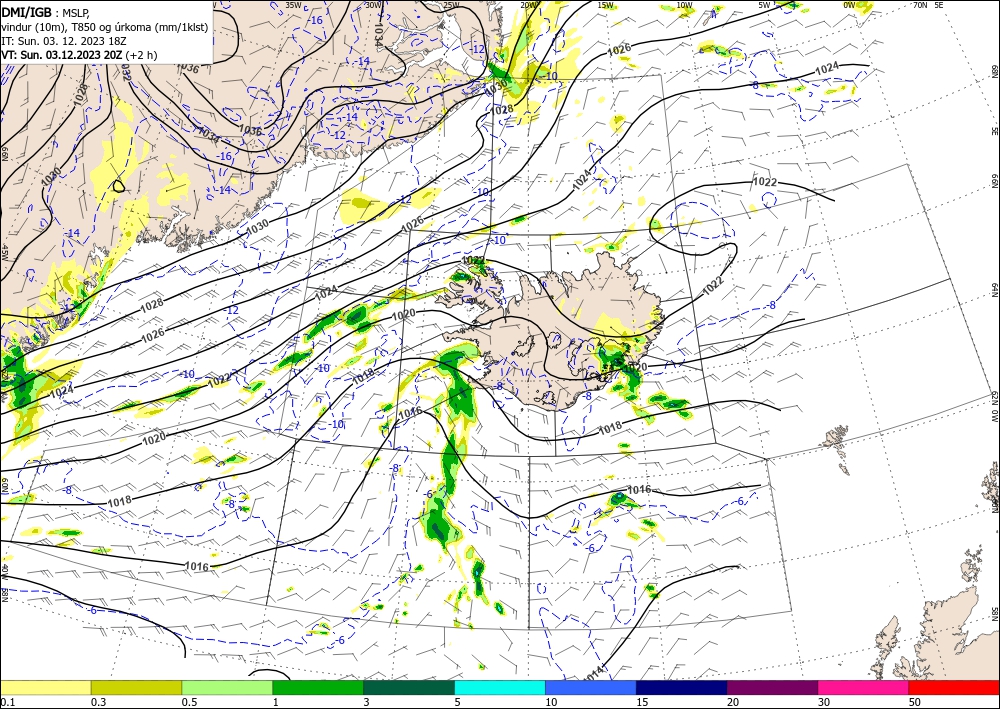Click the '10W' longitude label at top

click(684, 5)
